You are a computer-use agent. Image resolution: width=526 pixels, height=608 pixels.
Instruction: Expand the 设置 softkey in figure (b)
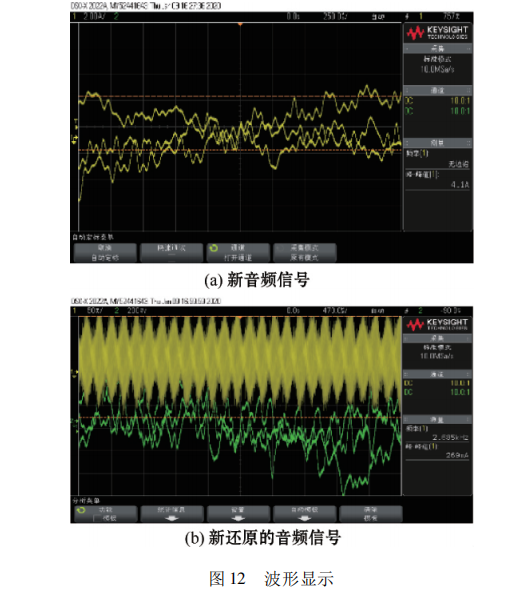[238, 514]
